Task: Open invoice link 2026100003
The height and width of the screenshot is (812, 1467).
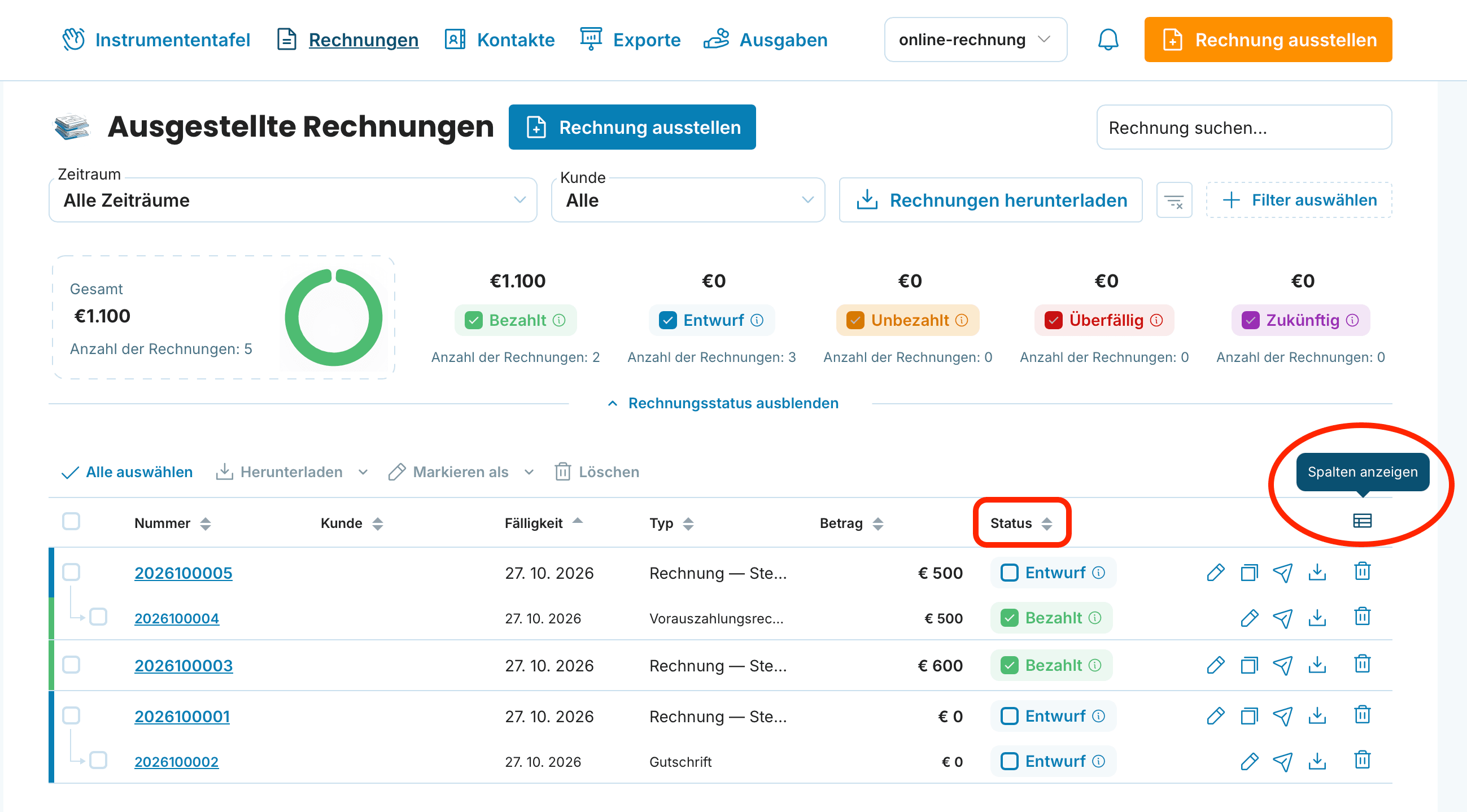Action: (184, 665)
